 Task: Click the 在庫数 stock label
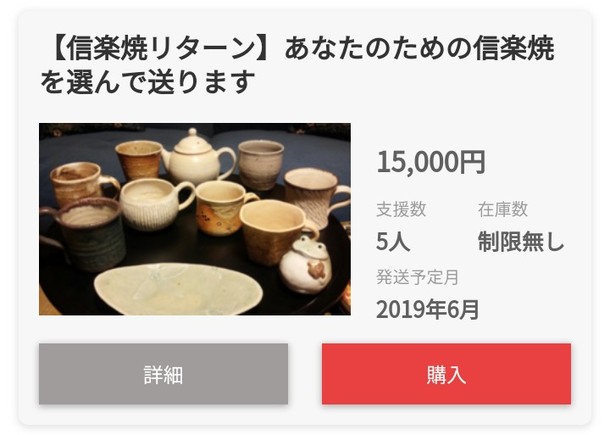coord(503,209)
